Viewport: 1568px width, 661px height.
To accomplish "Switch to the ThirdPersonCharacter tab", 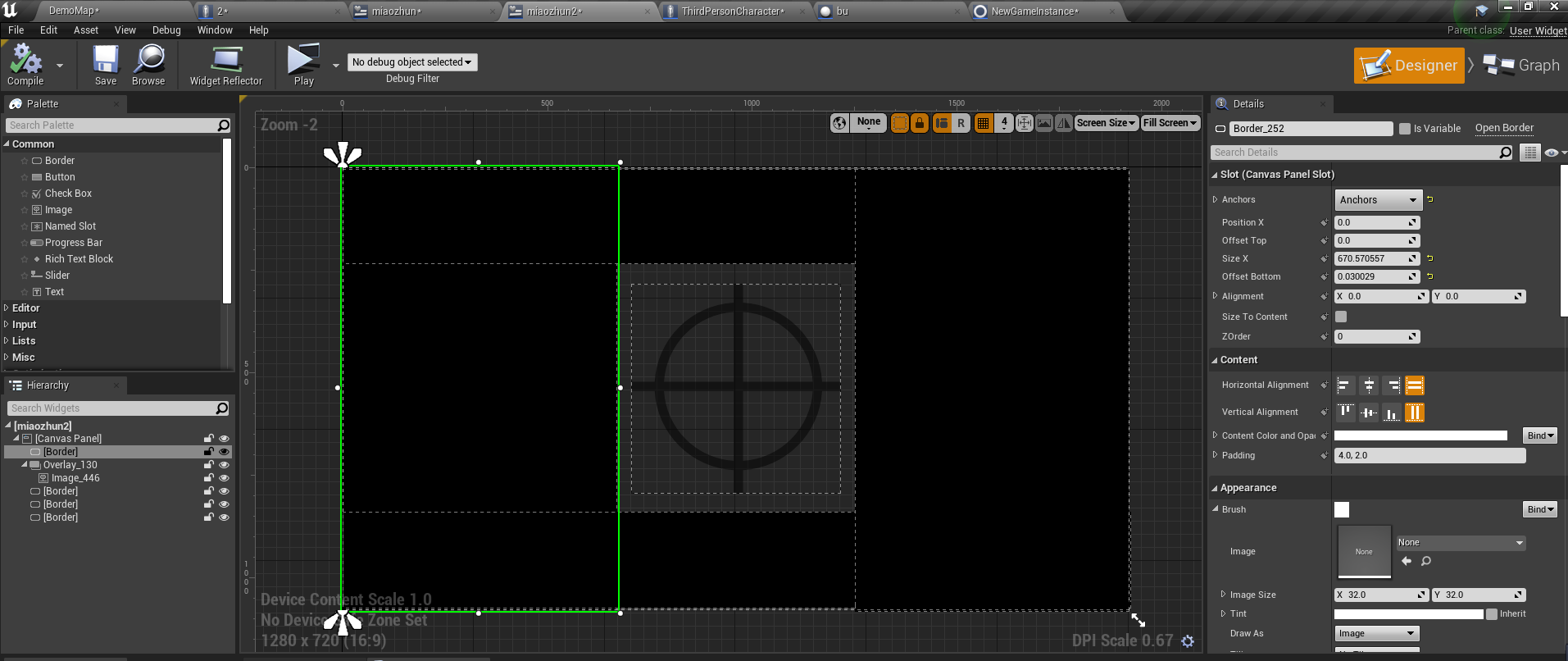I will (x=732, y=11).
